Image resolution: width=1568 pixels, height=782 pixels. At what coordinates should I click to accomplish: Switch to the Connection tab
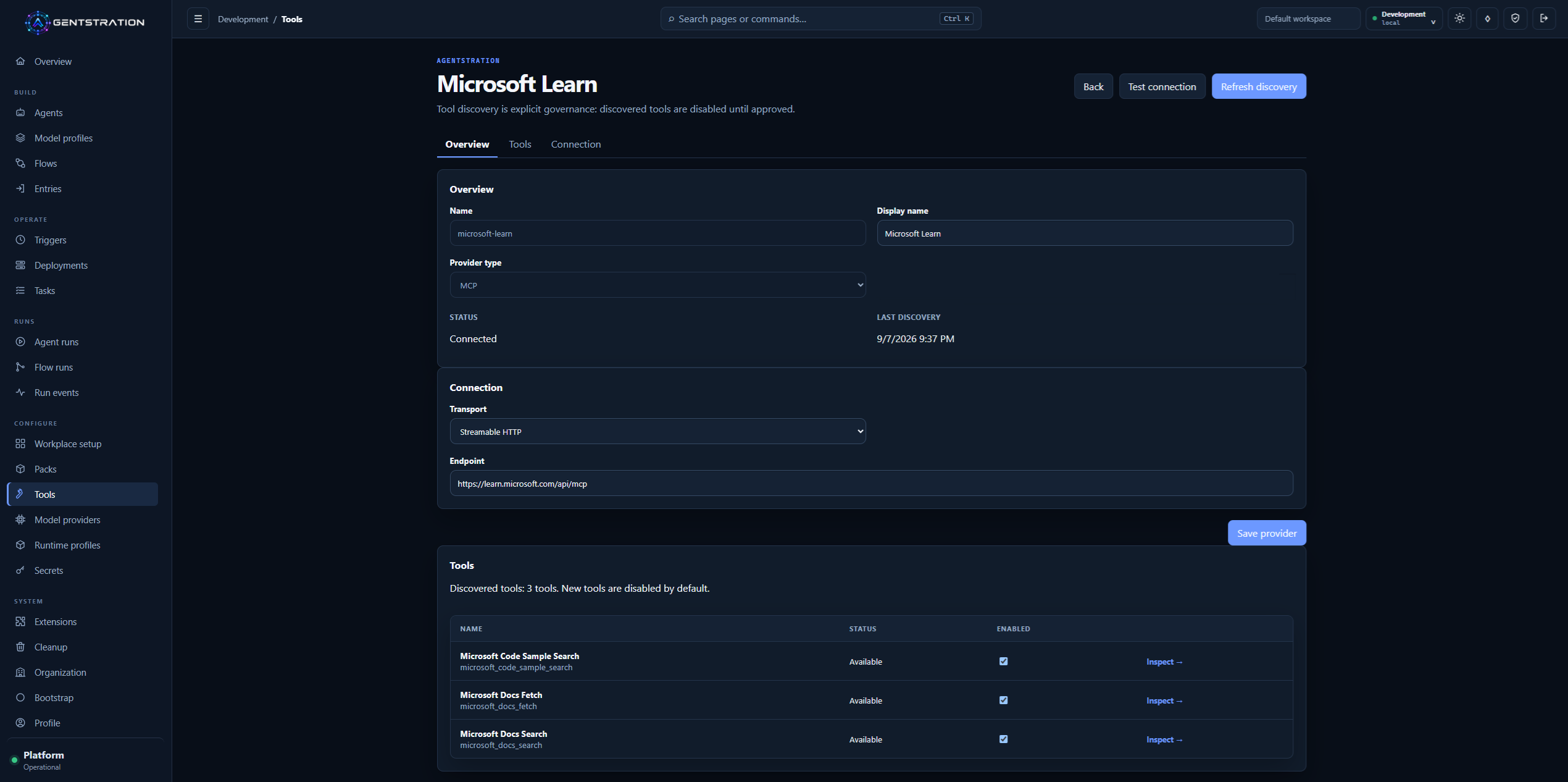point(575,144)
